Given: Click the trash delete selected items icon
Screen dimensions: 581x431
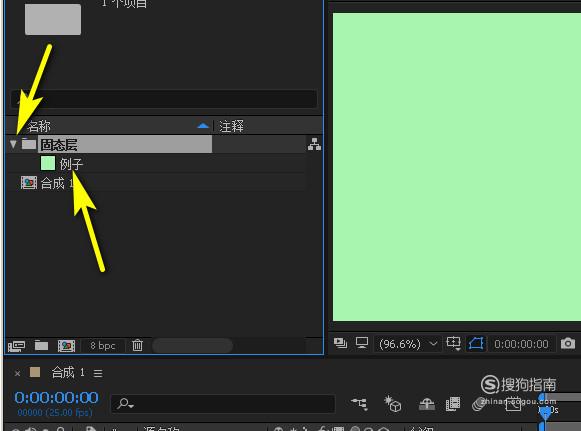Looking at the screenshot, I should point(137,345).
